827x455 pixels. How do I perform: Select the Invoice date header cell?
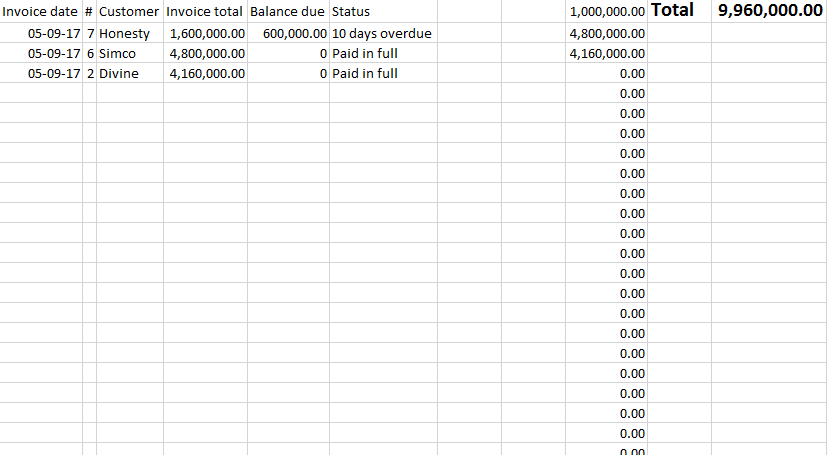[41, 12]
